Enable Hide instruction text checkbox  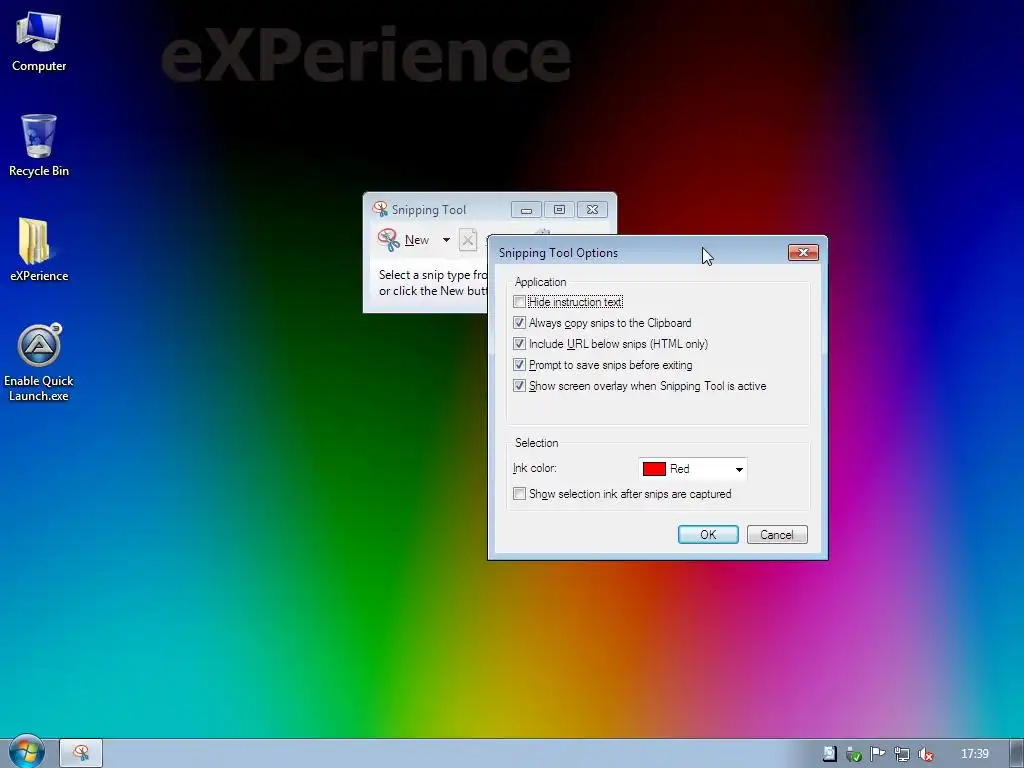tap(519, 302)
